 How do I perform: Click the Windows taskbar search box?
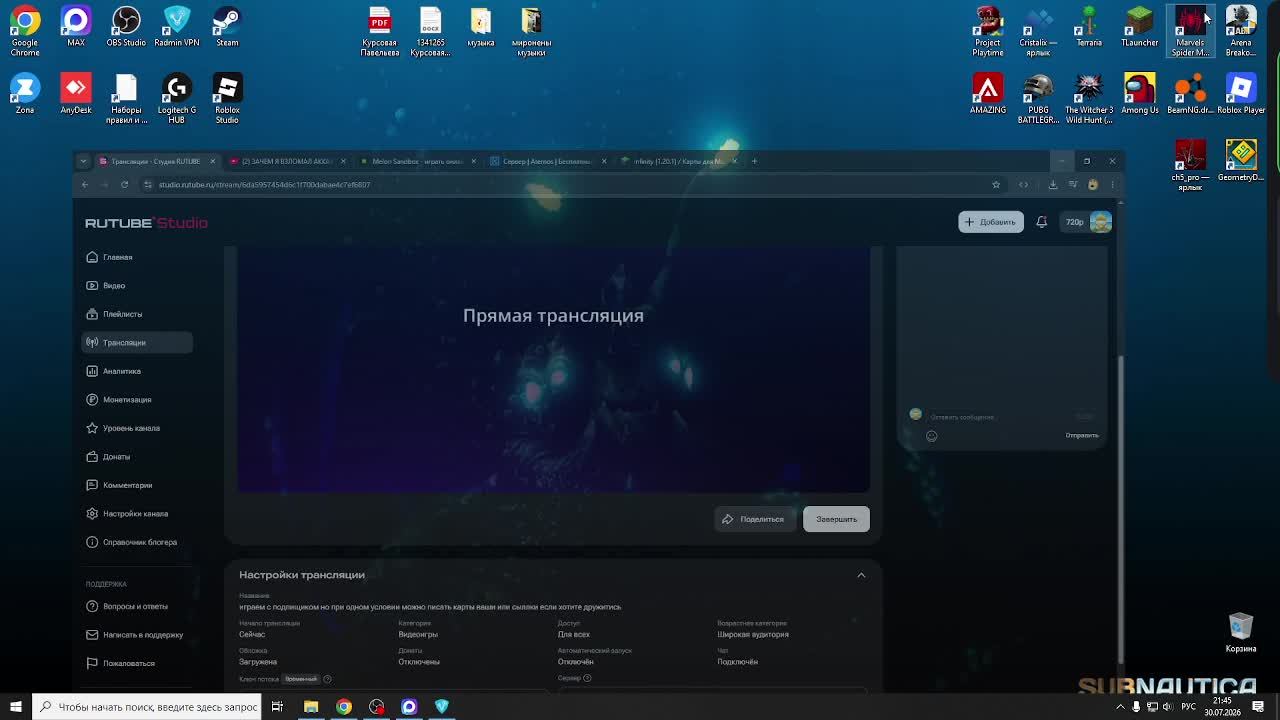pos(147,707)
